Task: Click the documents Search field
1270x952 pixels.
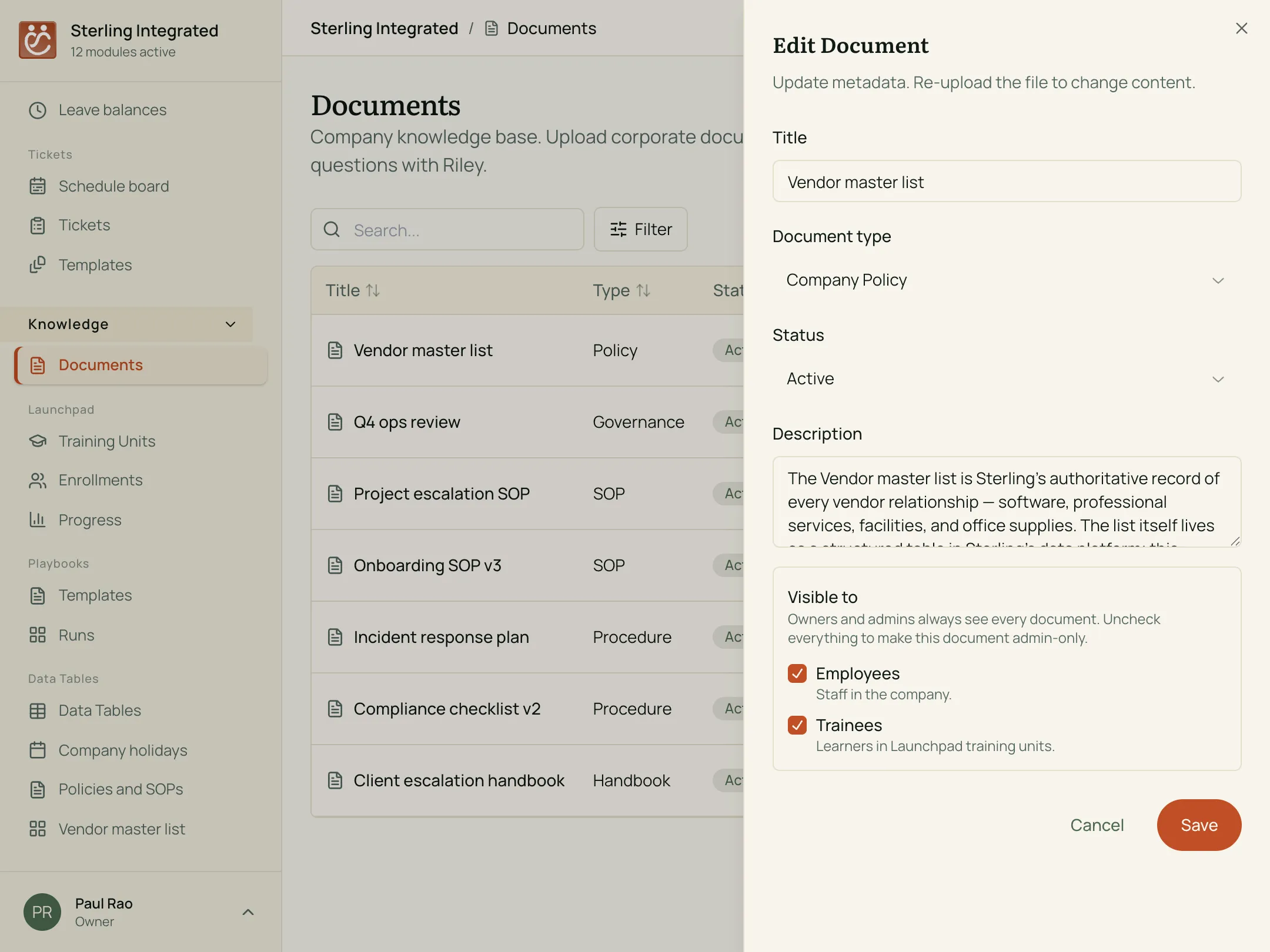Action: [447, 229]
